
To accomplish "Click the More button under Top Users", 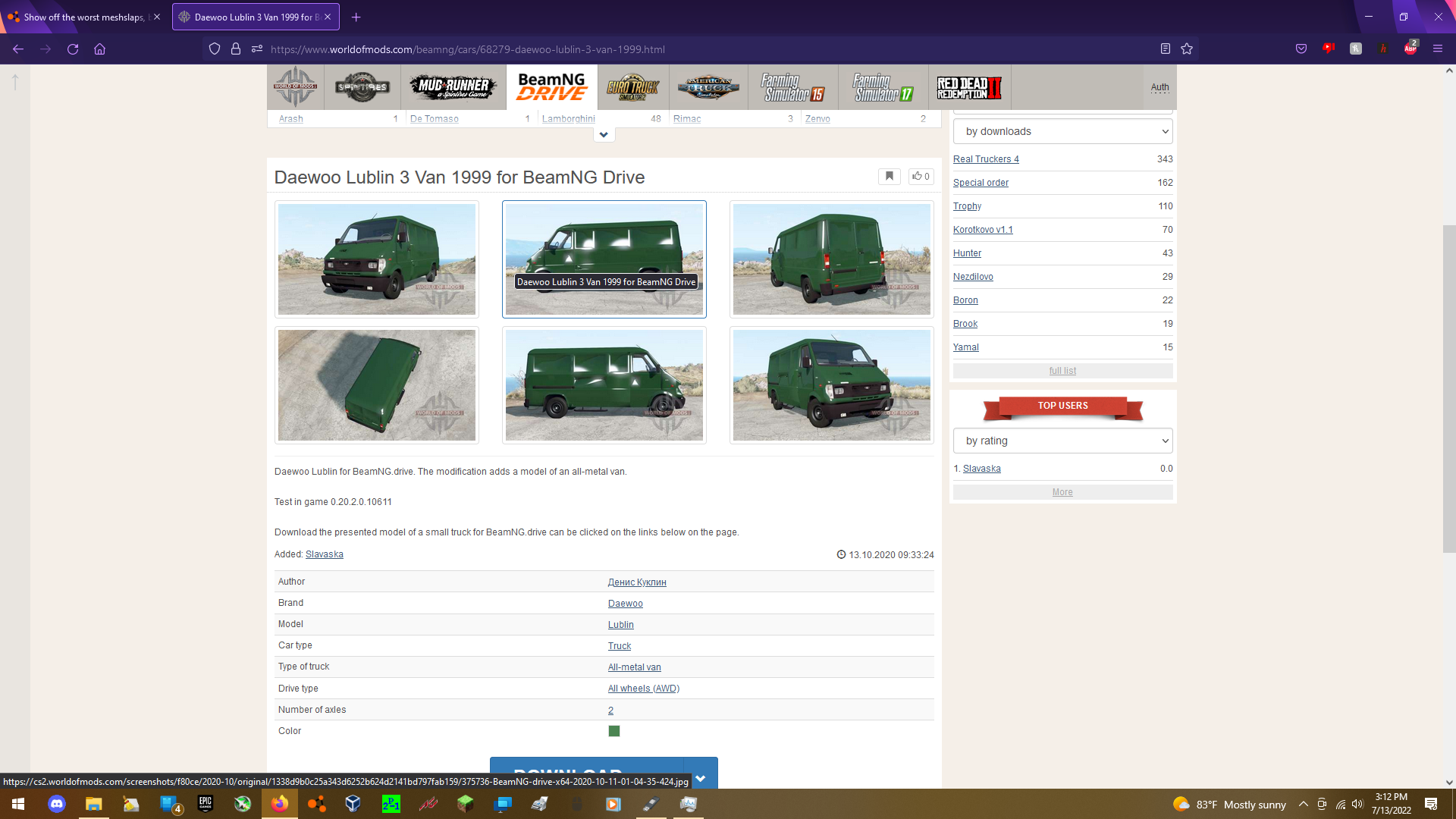I will [1062, 492].
